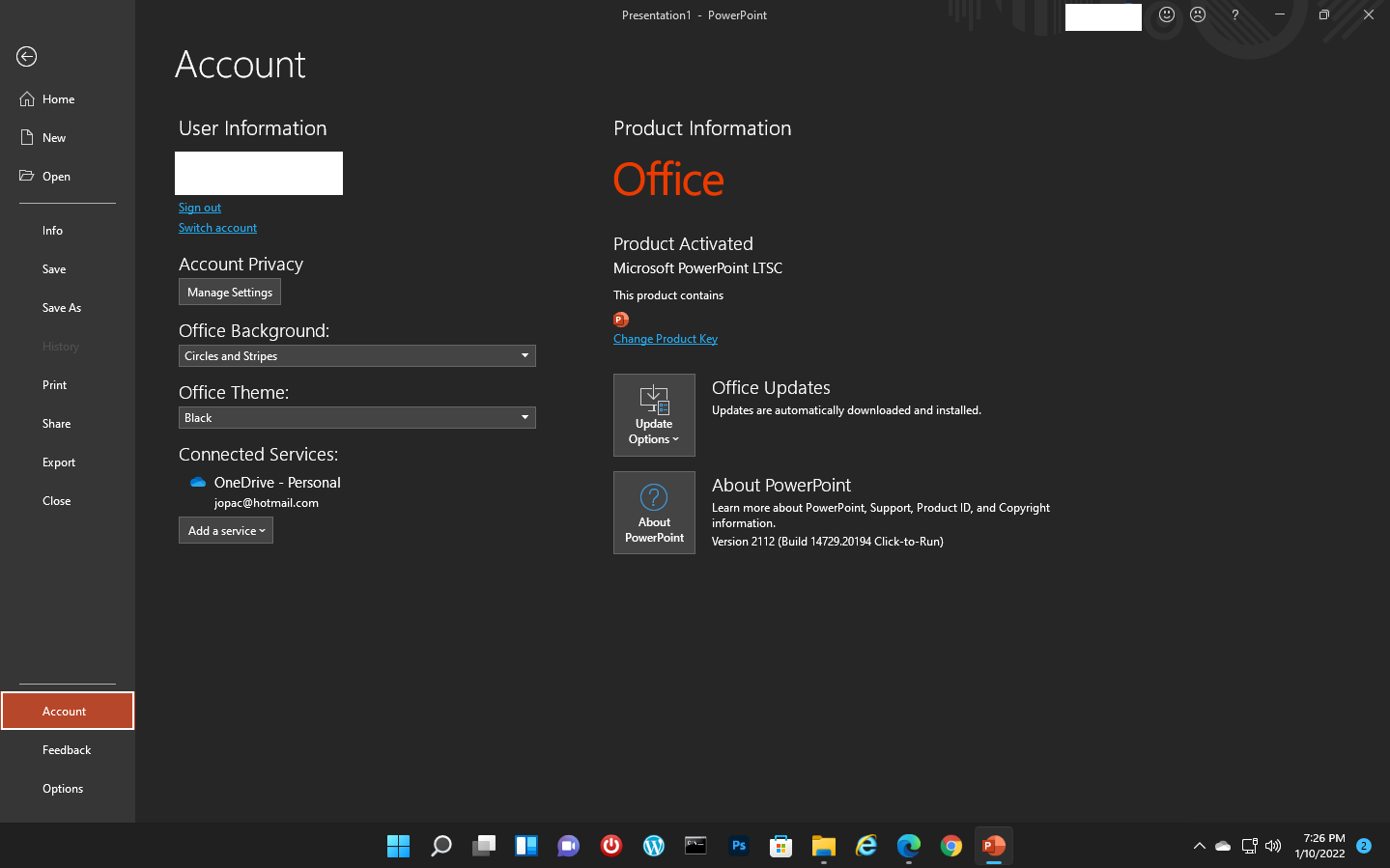The image size is (1390, 868).
Task: Click the PowerPoint taskbar icon
Action: pyautogui.click(x=993, y=846)
